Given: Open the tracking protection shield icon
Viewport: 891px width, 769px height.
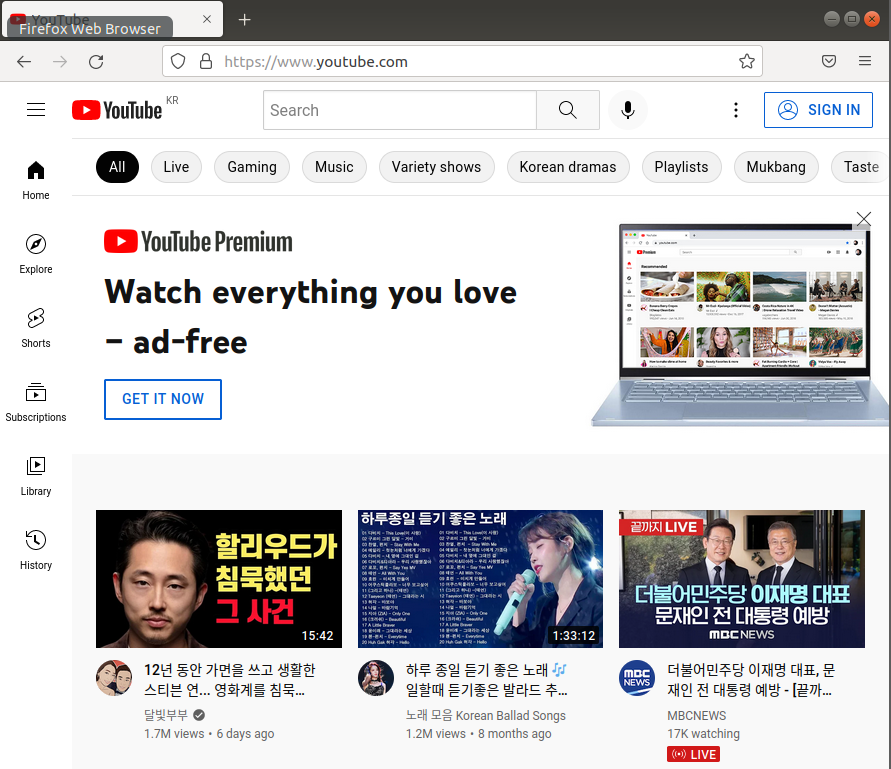Looking at the screenshot, I should tap(178, 61).
